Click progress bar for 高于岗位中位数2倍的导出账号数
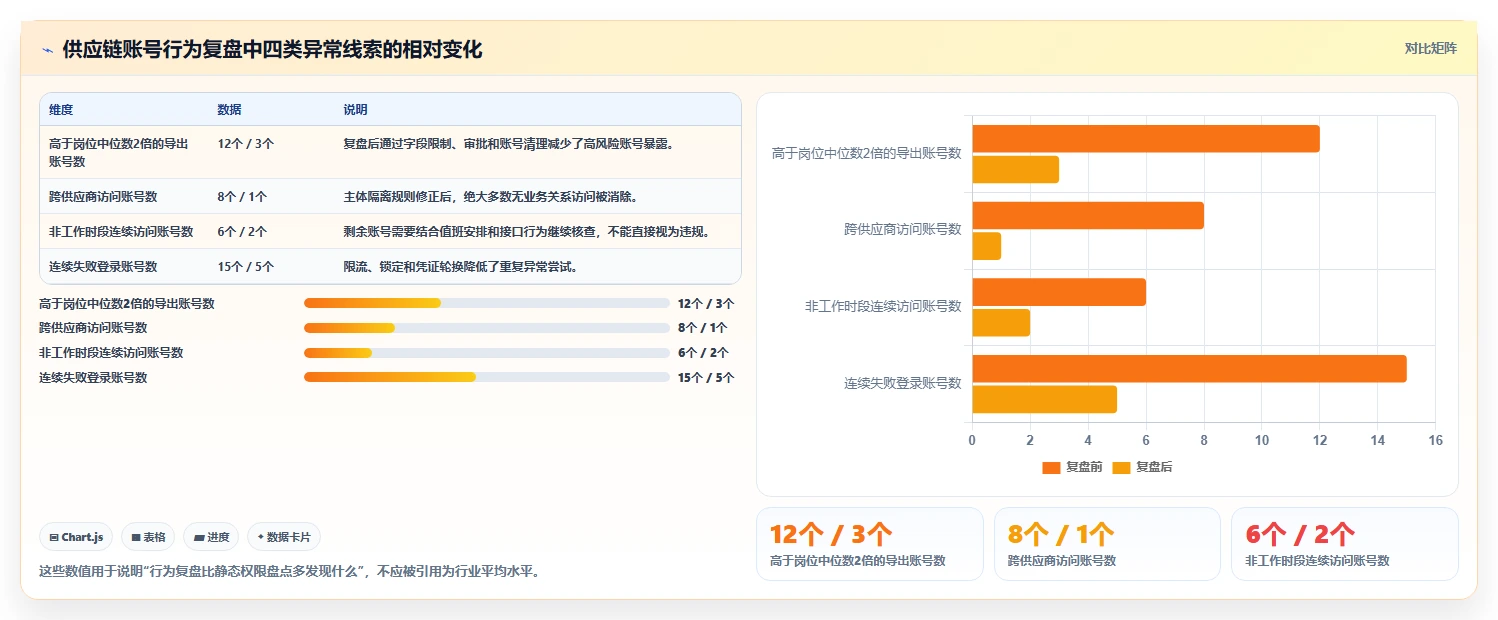The height and width of the screenshot is (620, 1498). (x=487, y=303)
